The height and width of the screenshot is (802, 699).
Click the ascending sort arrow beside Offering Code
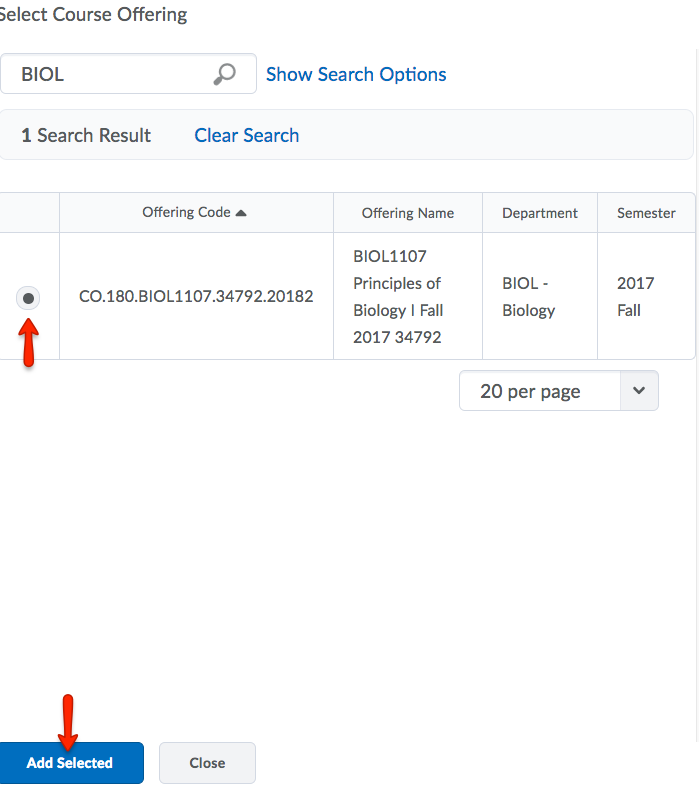[x=242, y=213]
